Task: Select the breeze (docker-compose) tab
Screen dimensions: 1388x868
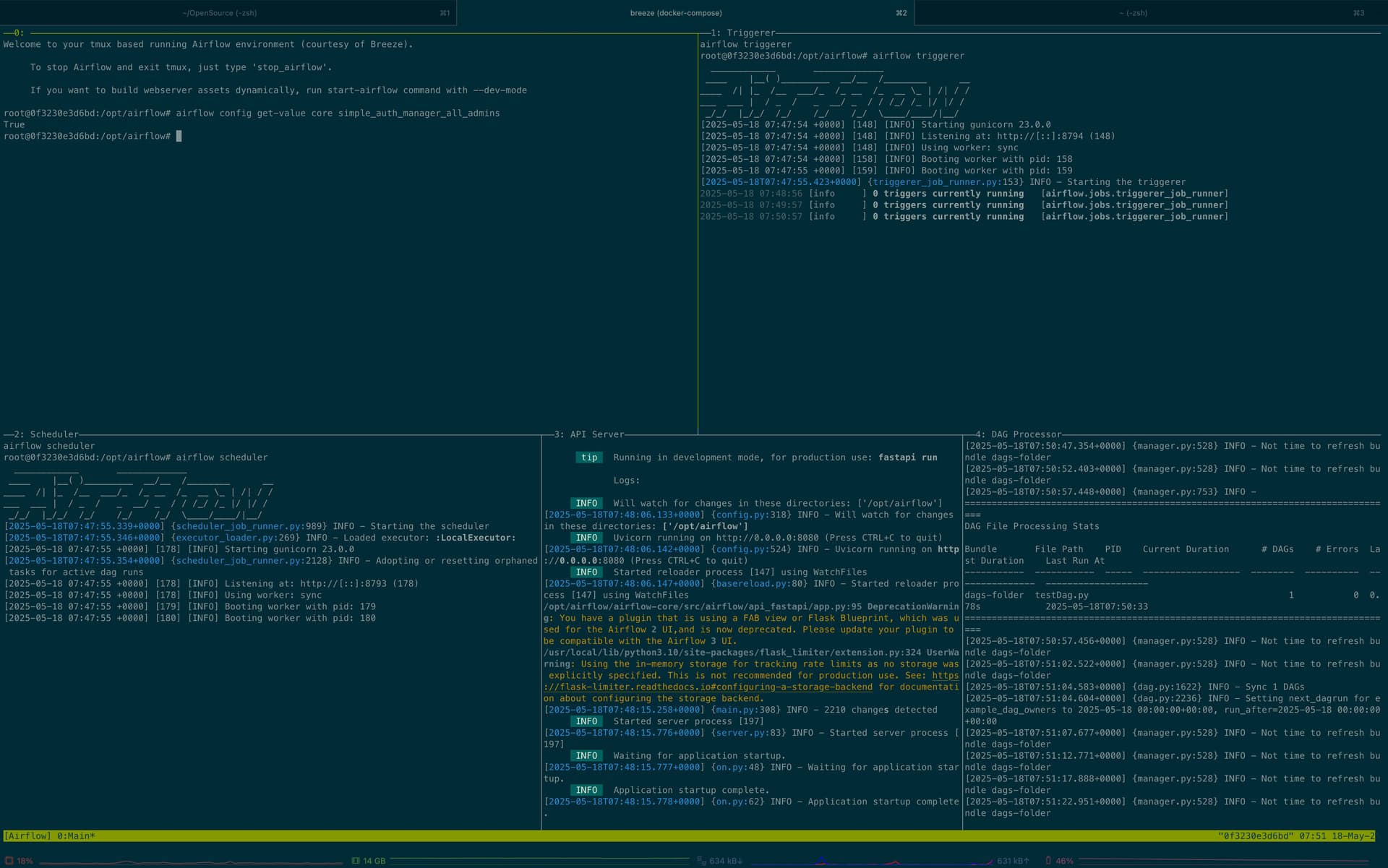Action: (x=676, y=13)
